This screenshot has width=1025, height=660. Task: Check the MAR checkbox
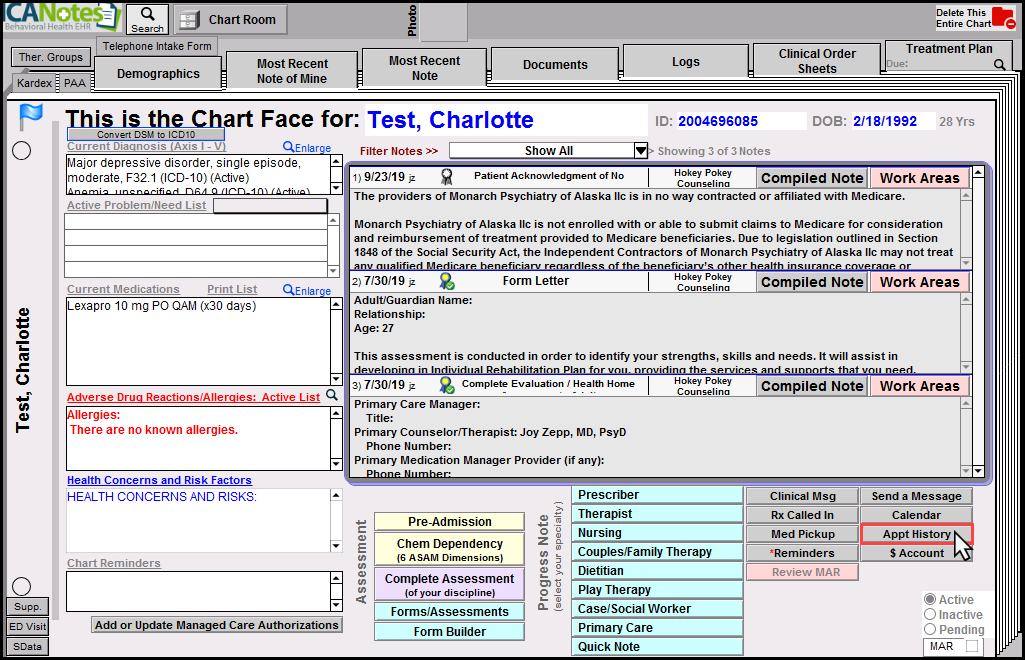972,646
